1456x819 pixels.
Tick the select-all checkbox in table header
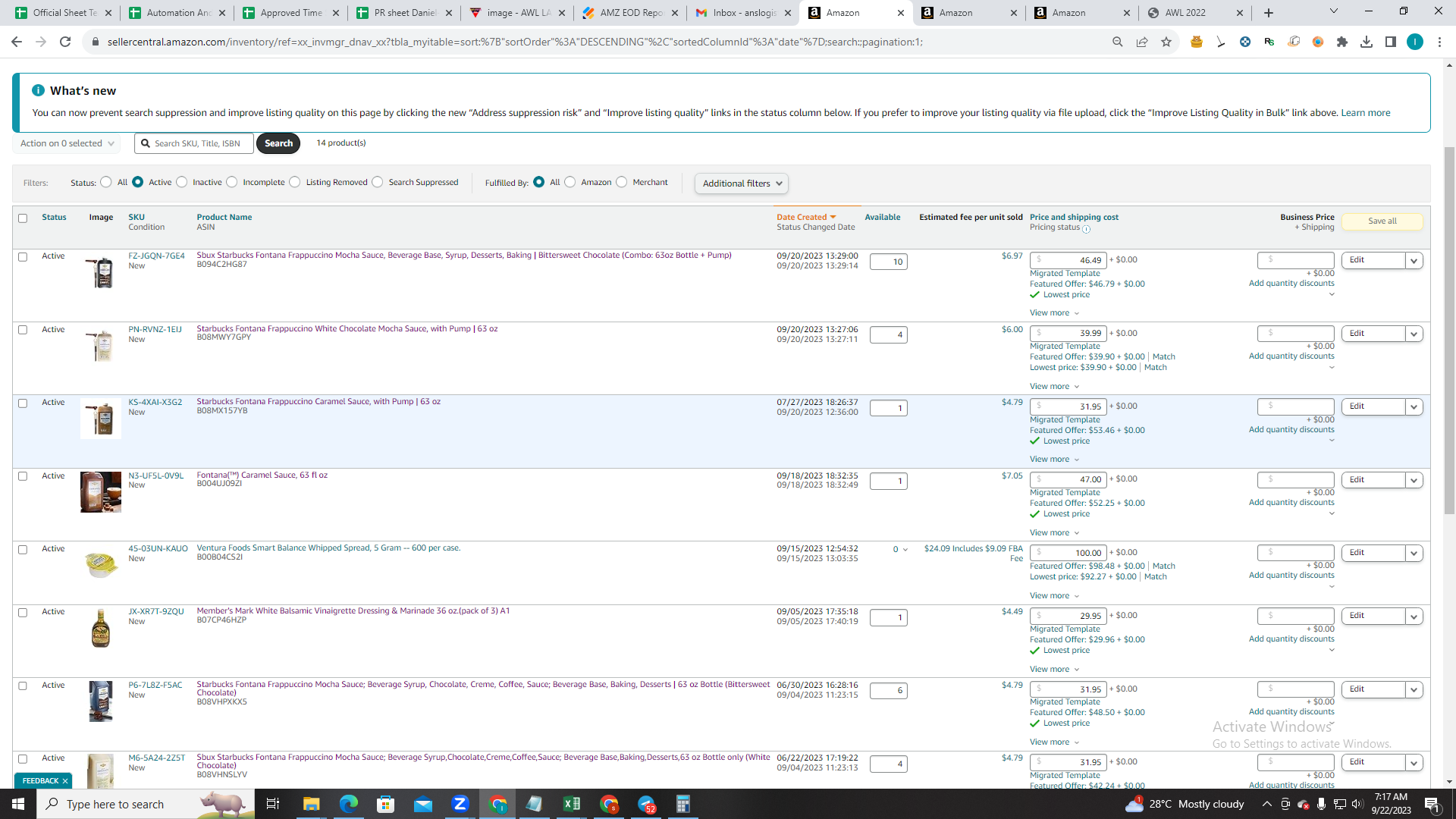(23, 218)
